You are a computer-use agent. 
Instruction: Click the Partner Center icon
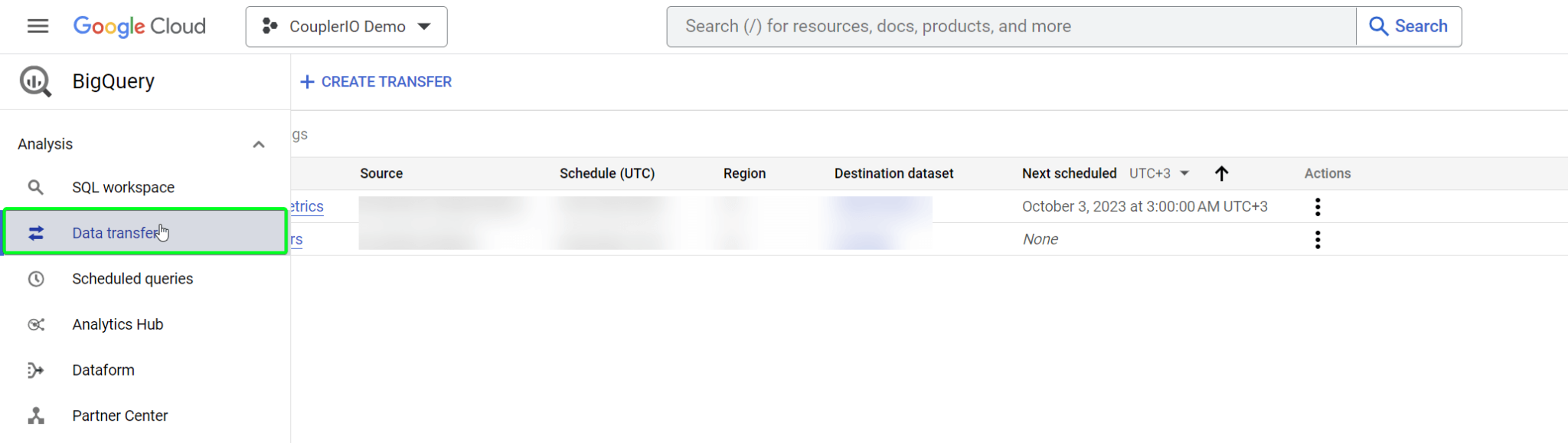coord(35,415)
